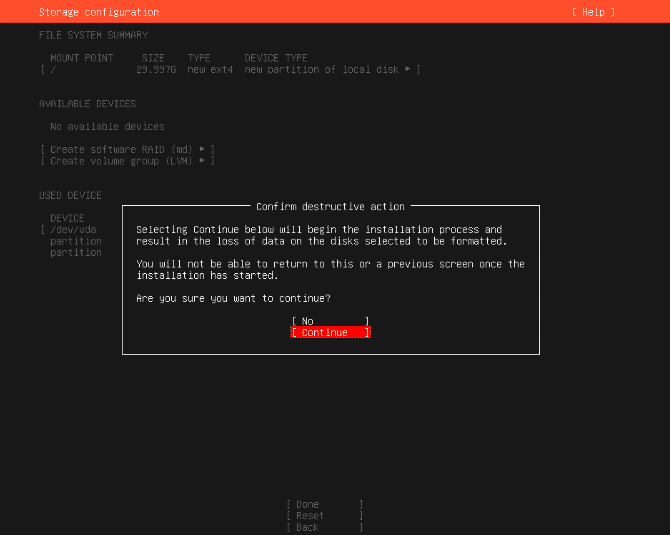Viewport: 670px width, 535px height.
Task: Go Back using the bottom button
Action: (x=324, y=527)
